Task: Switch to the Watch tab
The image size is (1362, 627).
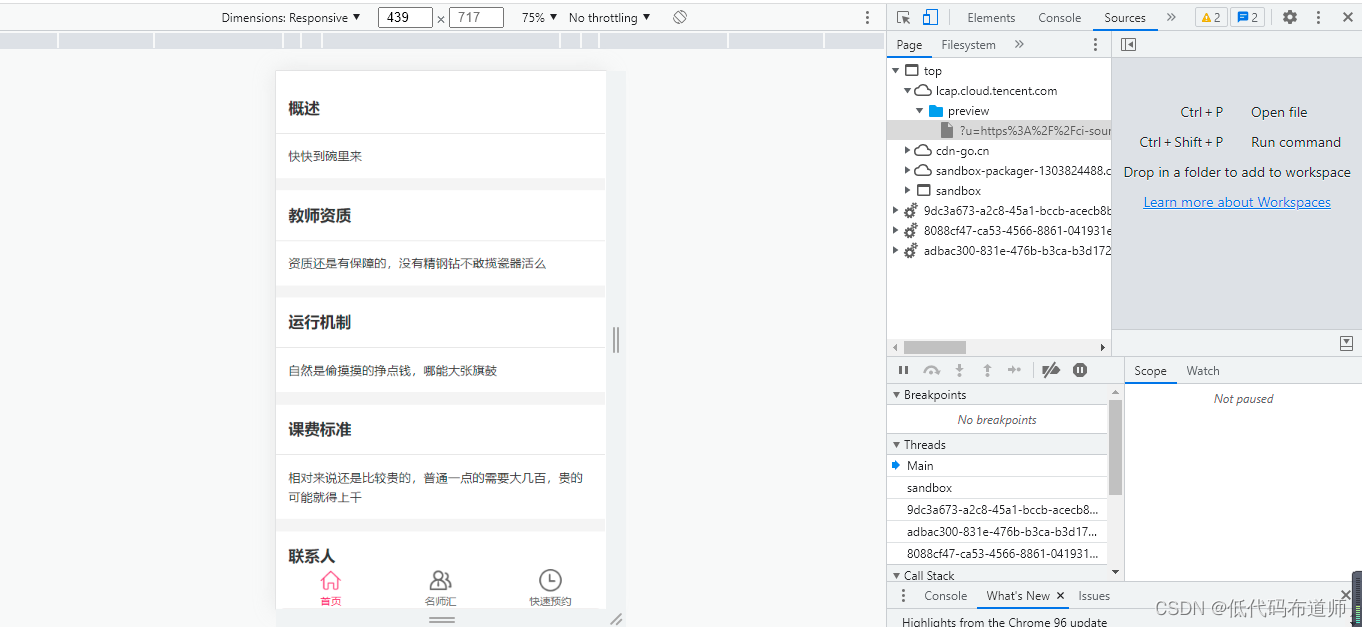Action: pyautogui.click(x=1202, y=371)
